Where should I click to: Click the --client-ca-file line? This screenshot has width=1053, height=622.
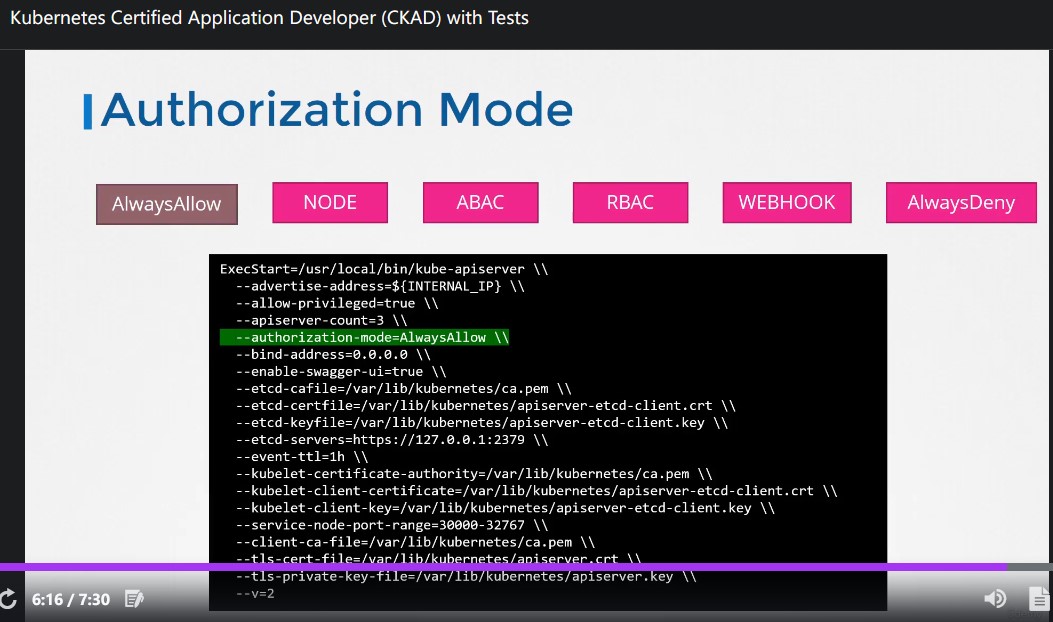point(415,542)
